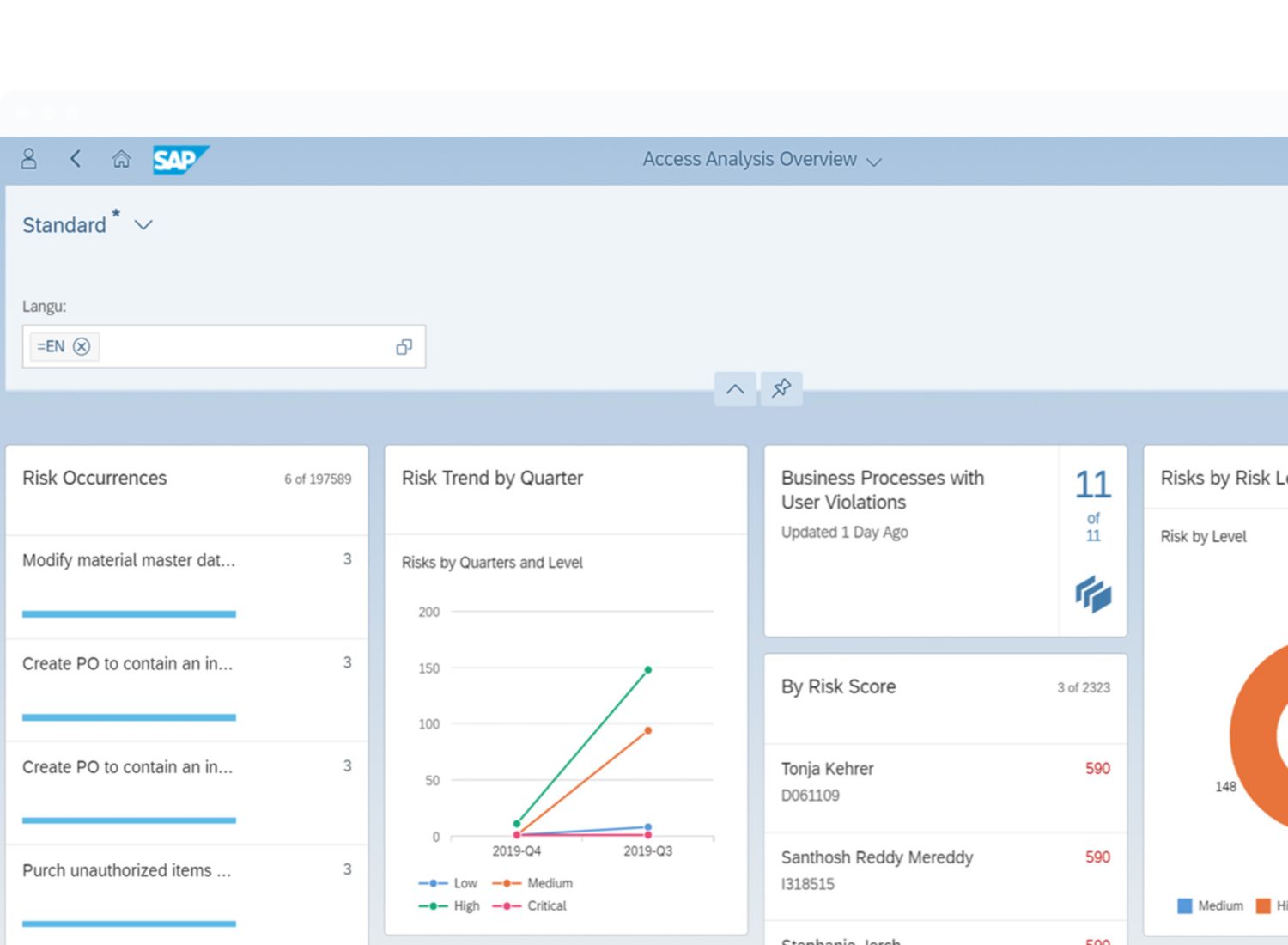1288x945 pixels.
Task: Click the Medium legend color swatch
Action: pyautogui.click(x=1184, y=905)
